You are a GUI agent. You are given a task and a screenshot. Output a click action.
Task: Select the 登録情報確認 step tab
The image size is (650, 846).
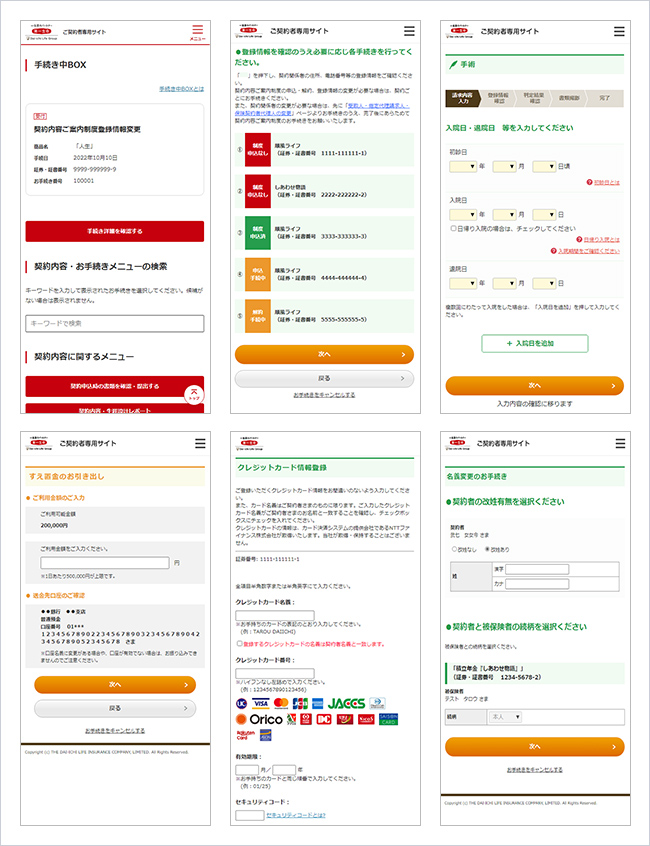497,98
